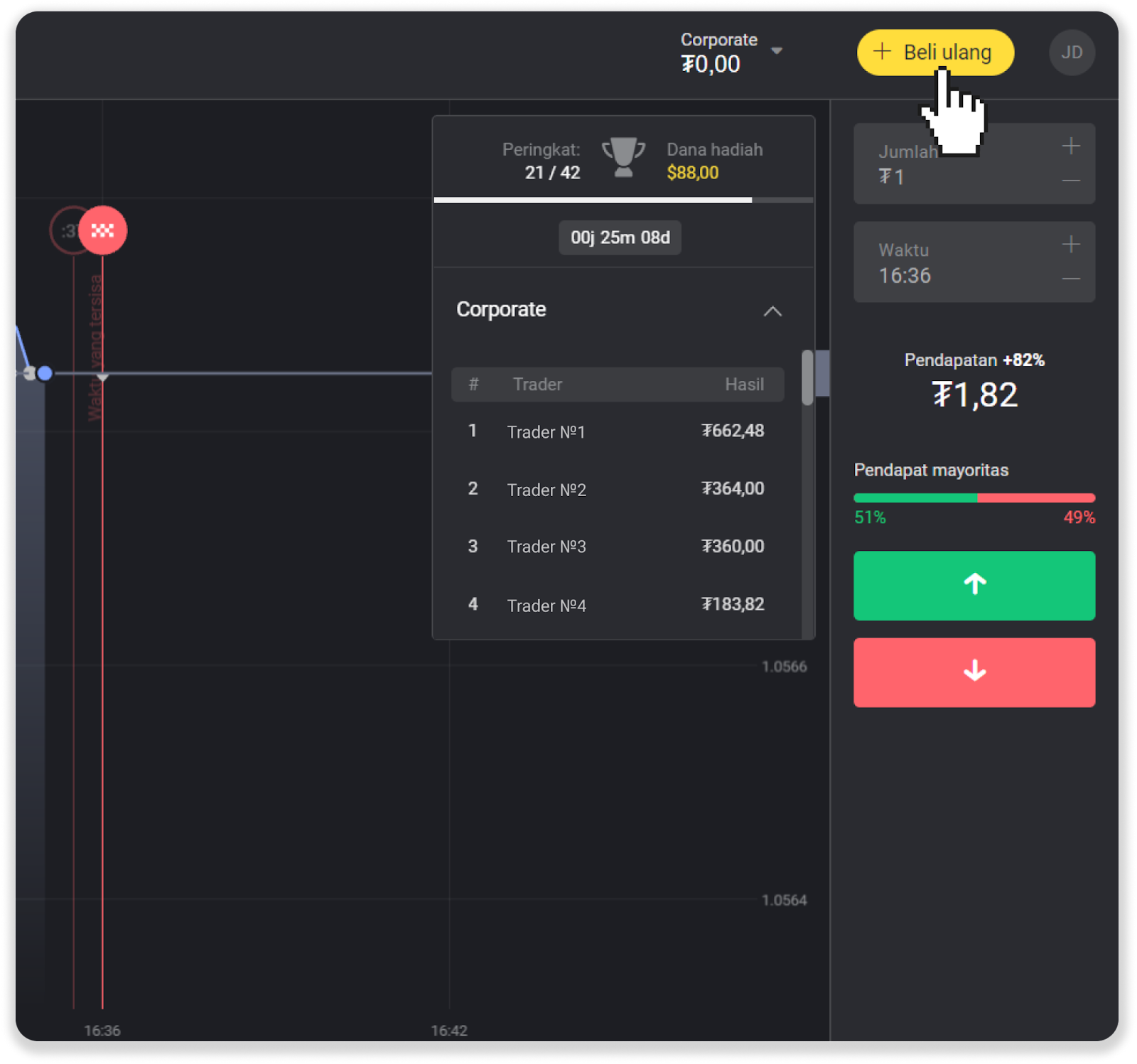Image resolution: width=1137 pixels, height=1064 pixels.
Task: Click the Waktu 16:36 time field
Action: (x=959, y=264)
